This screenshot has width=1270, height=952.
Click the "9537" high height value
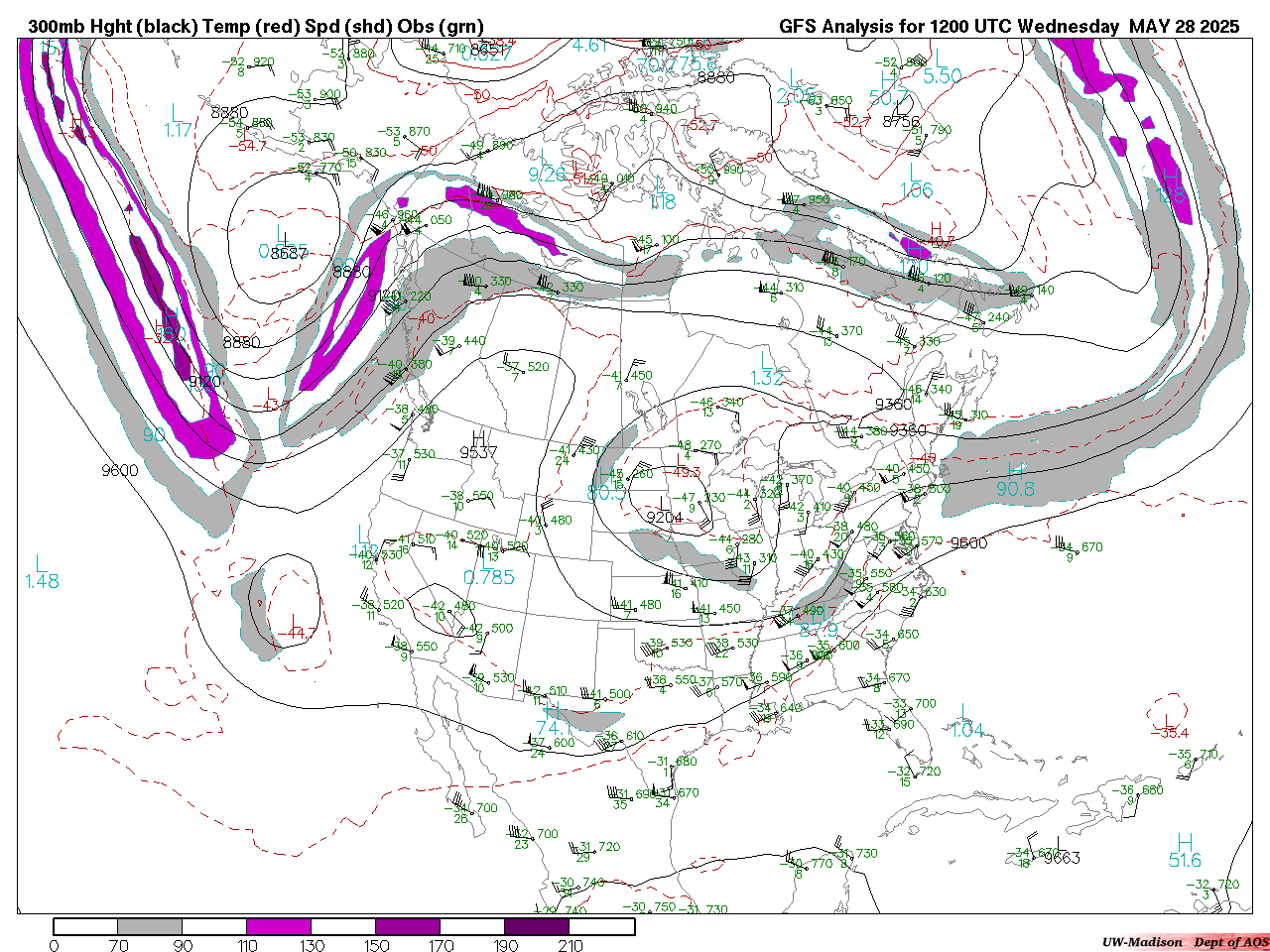(478, 452)
